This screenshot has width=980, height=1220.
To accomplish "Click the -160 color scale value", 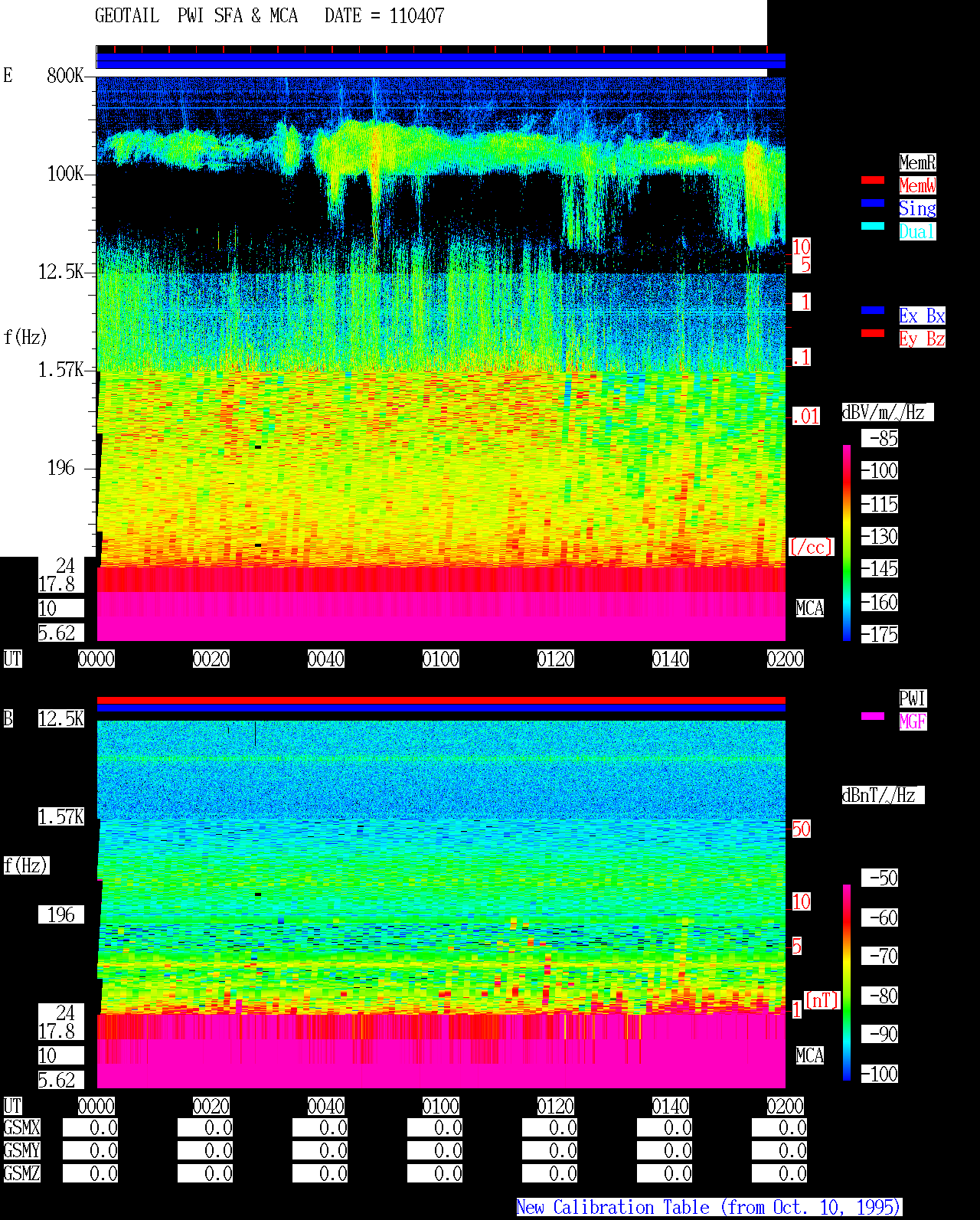I will point(880,602).
